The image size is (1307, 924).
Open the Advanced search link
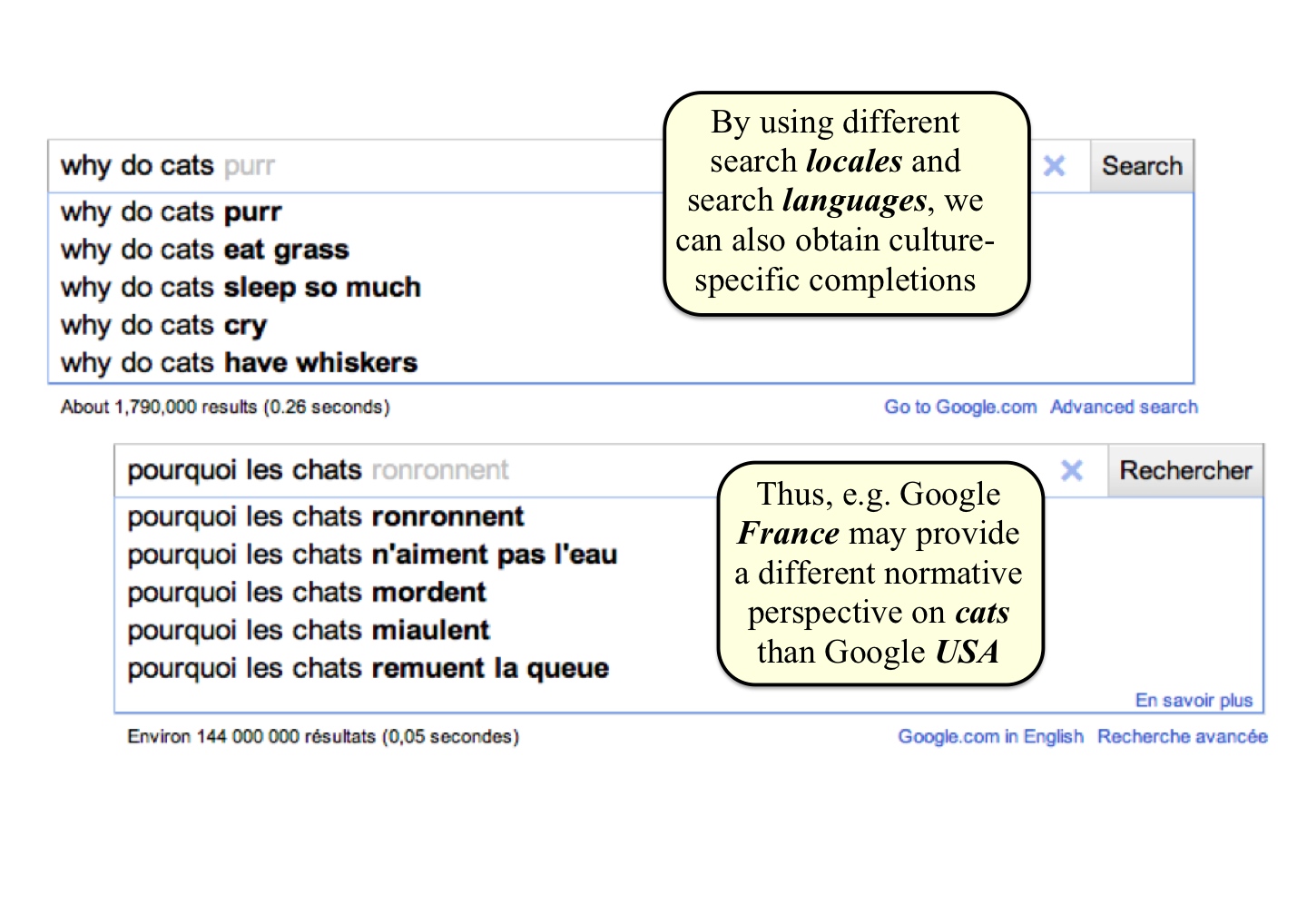point(1124,407)
